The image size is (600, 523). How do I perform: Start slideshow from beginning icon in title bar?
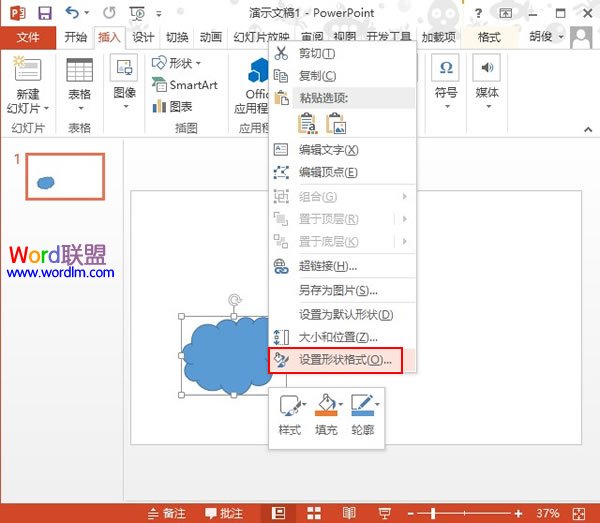tap(137, 13)
